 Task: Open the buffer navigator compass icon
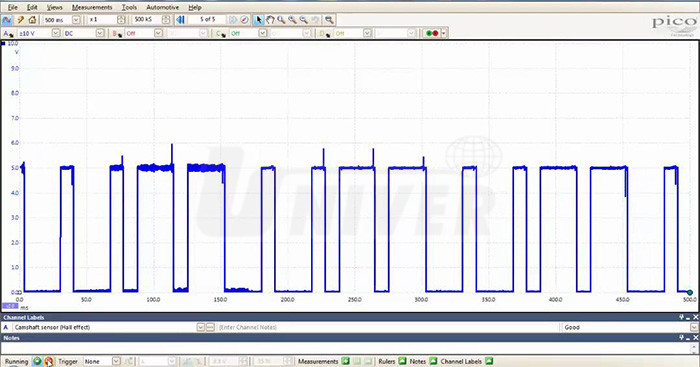(244, 20)
